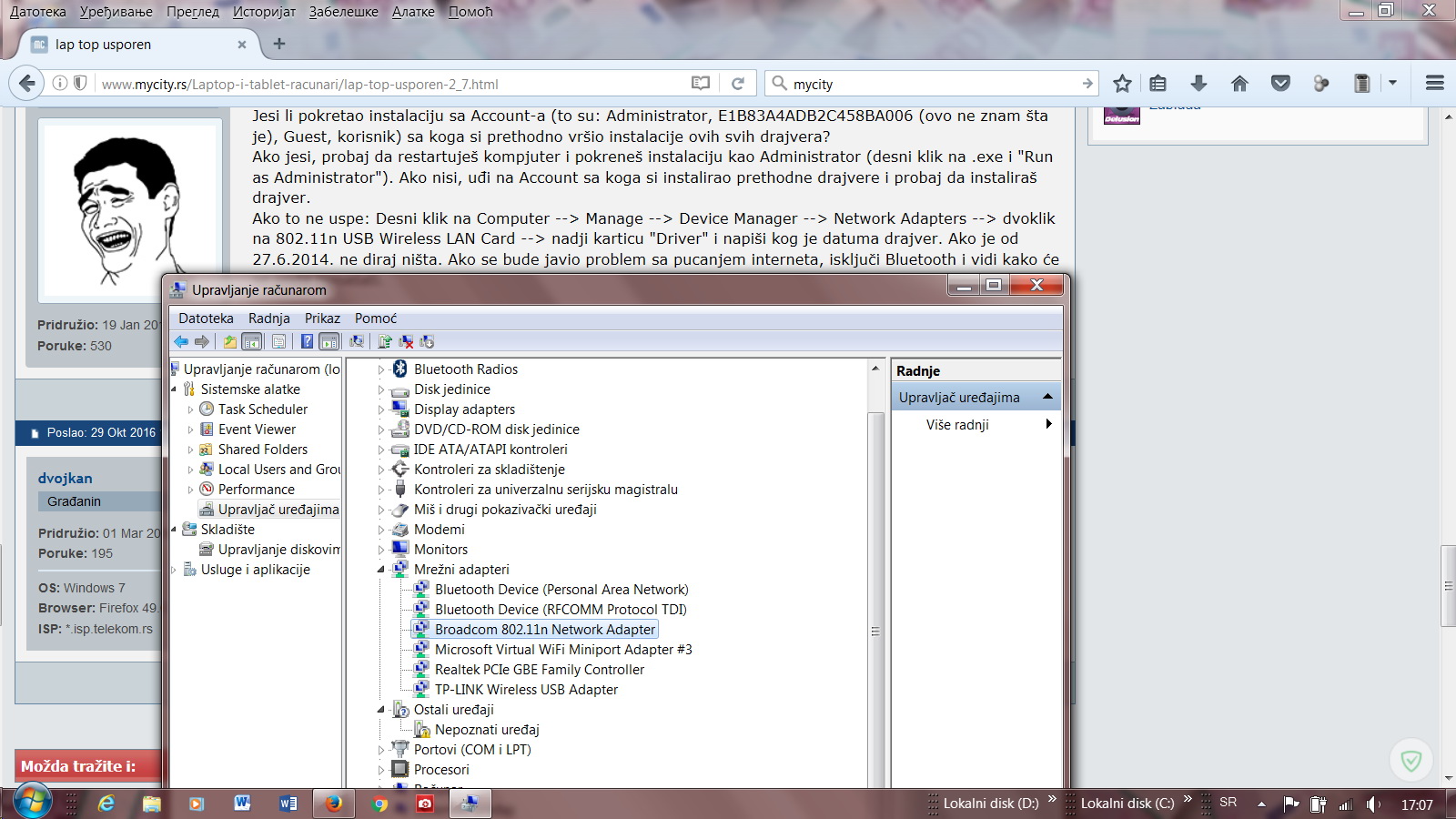Open the Prikaz menu
The height and width of the screenshot is (819, 1456).
point(322,318)
